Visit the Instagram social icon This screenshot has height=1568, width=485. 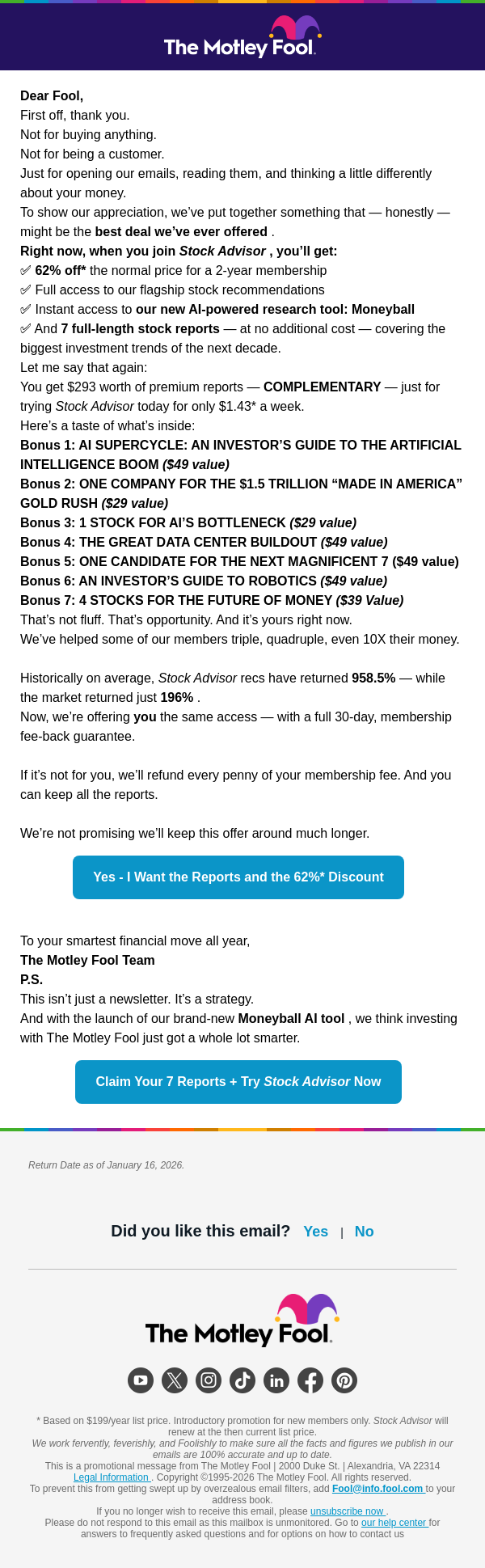(209, 1380)
